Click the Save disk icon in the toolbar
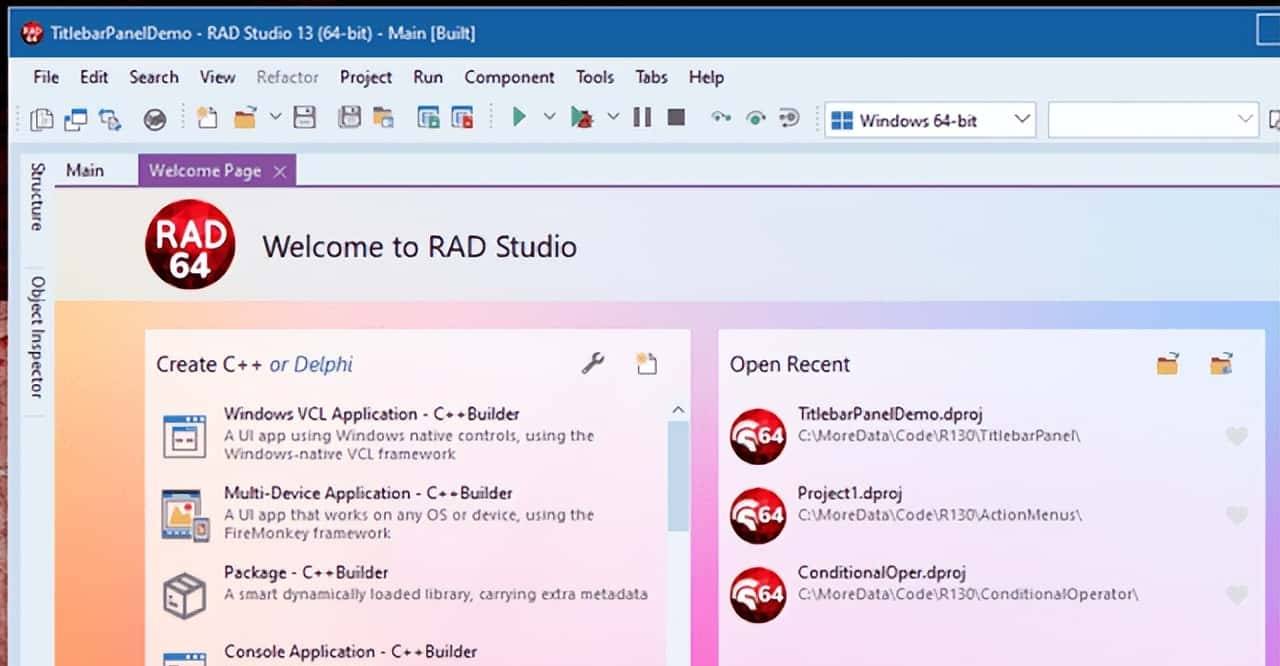Image resolution: width=1280 pixels, height=666 pixels. point(304,118)
